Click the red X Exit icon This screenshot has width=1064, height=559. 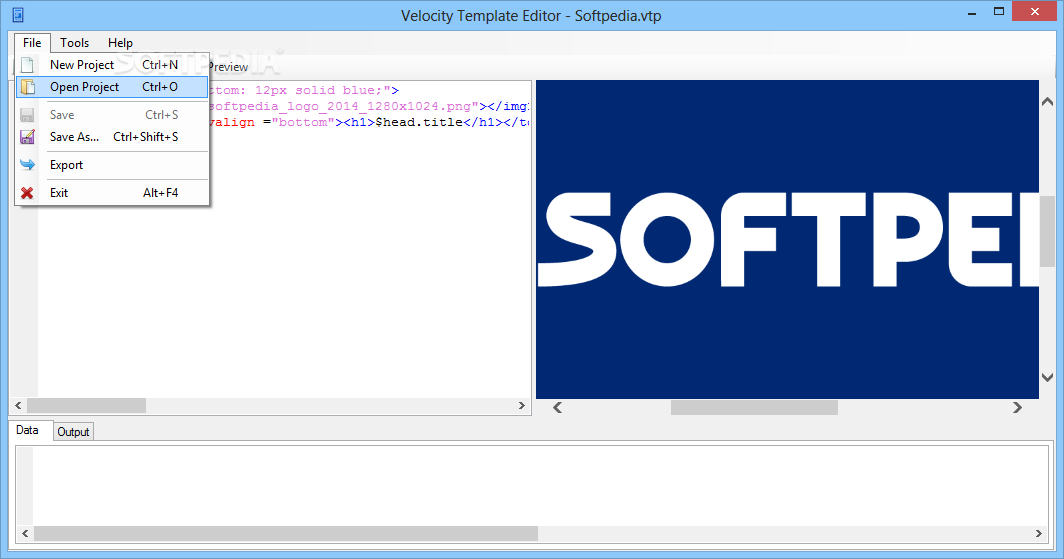pos(27,193)
